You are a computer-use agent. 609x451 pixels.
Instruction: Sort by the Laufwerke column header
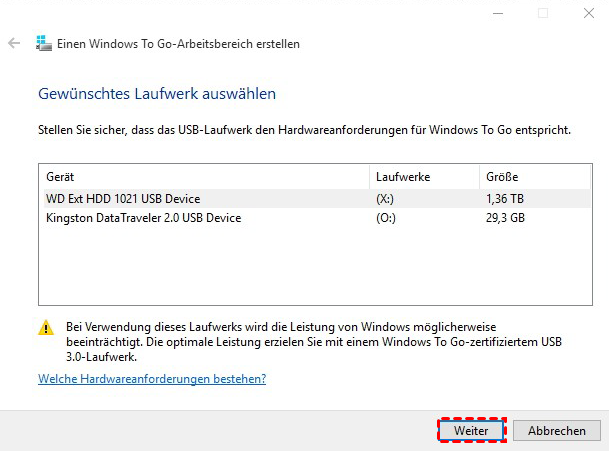click(425, 177)
